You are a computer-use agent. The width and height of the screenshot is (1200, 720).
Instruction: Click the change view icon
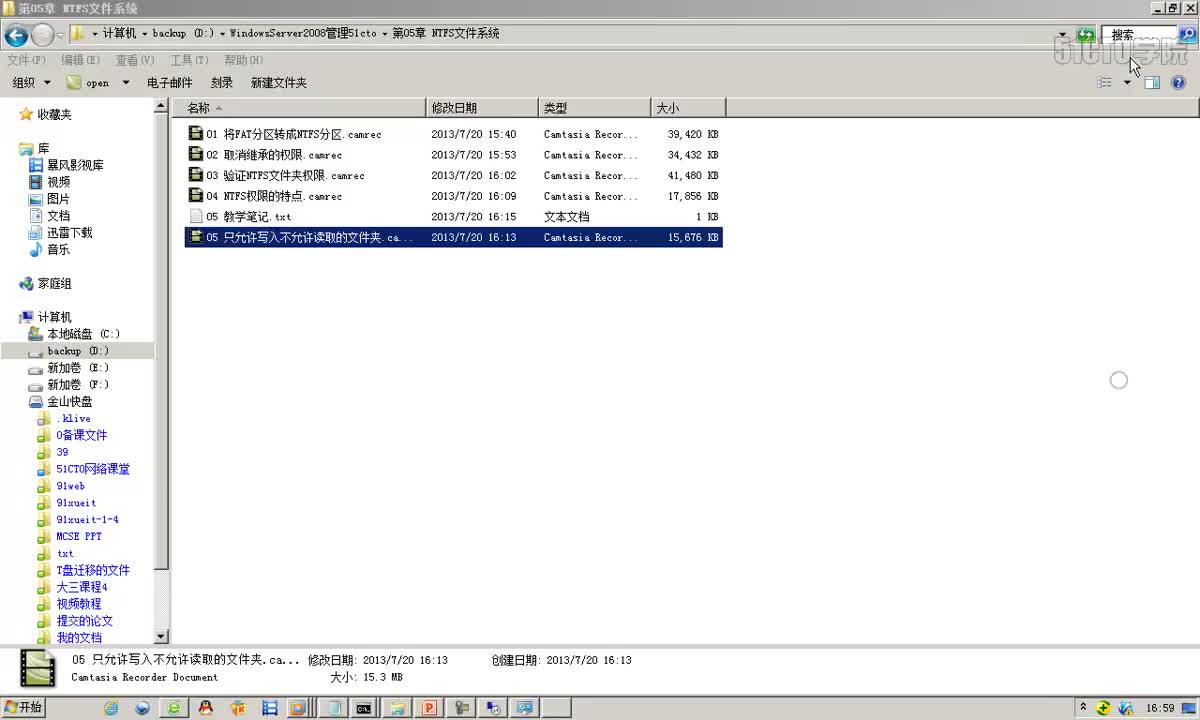point(1105,83)
